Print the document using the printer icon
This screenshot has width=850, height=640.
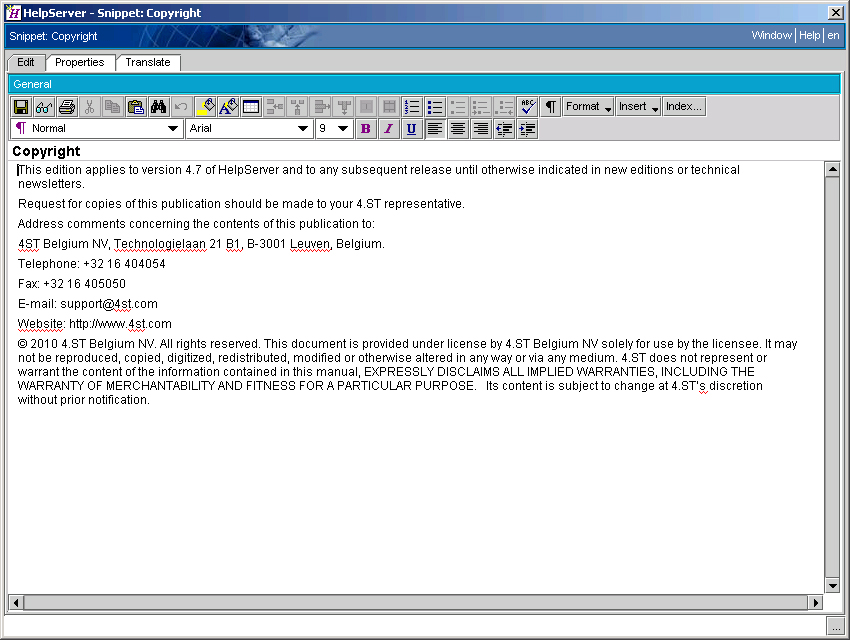pos(67,107)
